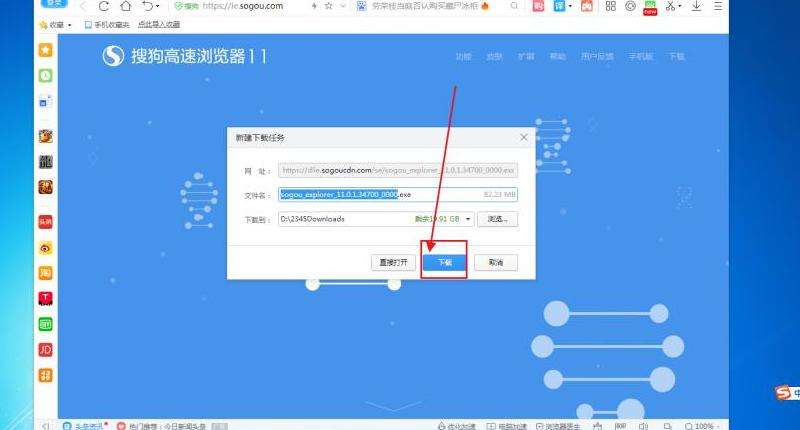Image resolution: width=800 pixels, height=430 pixels.
Task: Open the 手机收藏夹 bookmark folder
Action: point(107,24)
